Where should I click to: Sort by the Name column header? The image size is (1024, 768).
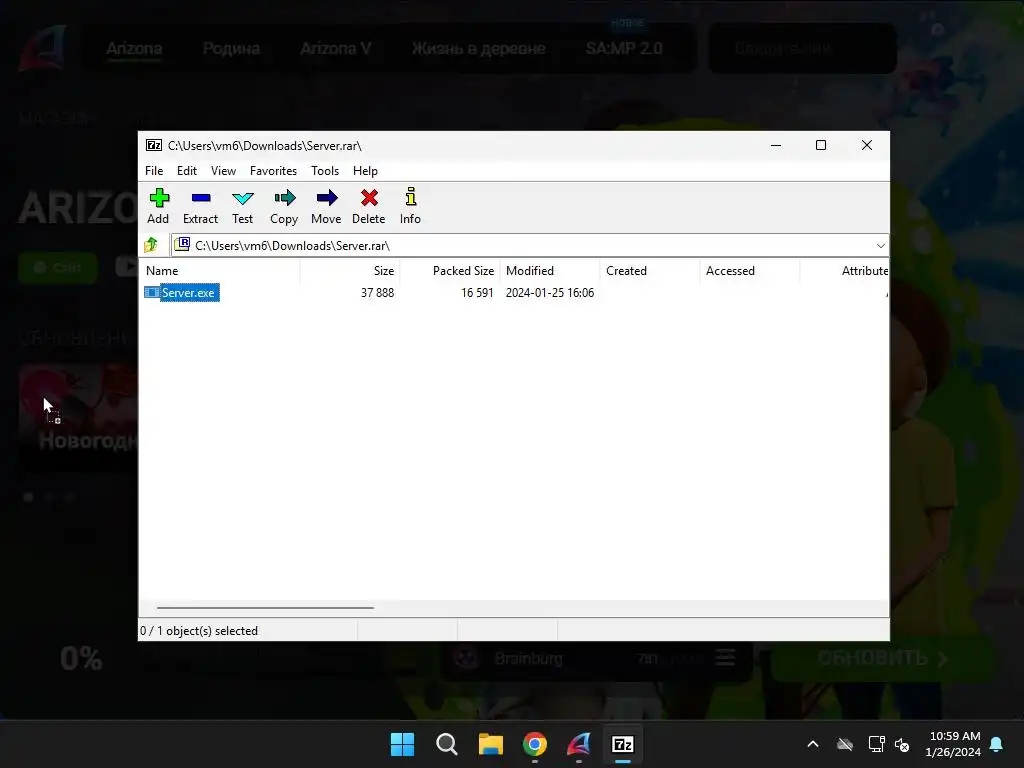click(x=219, y=270)
